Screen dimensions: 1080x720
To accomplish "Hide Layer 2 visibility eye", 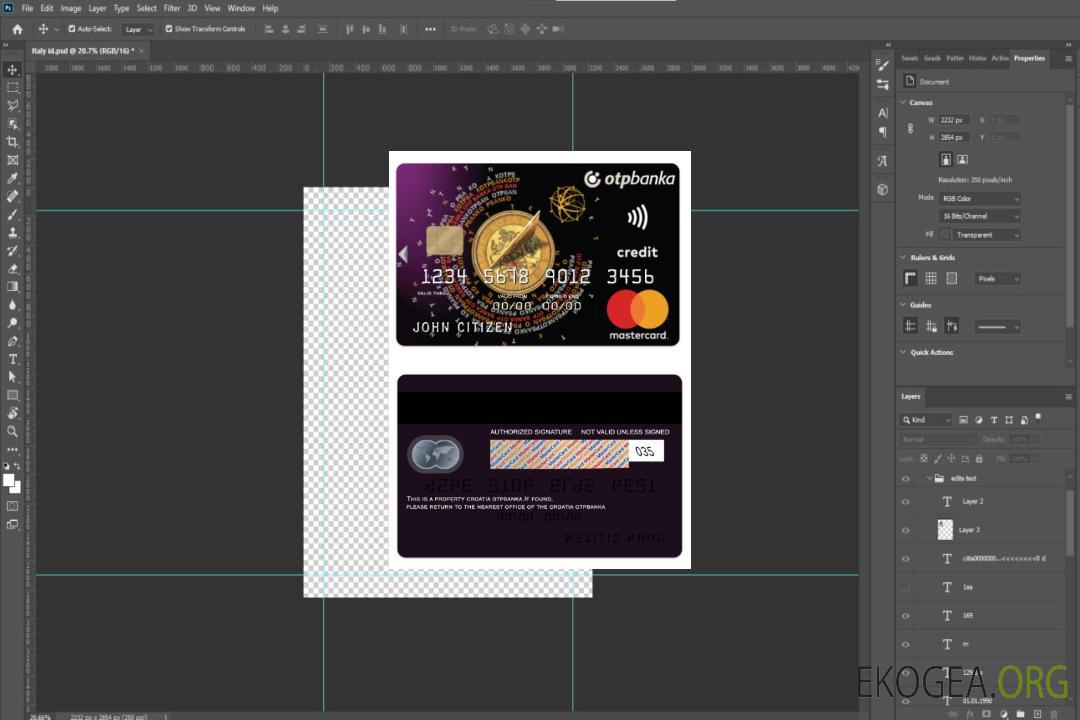I will click(x=906, y=502).
